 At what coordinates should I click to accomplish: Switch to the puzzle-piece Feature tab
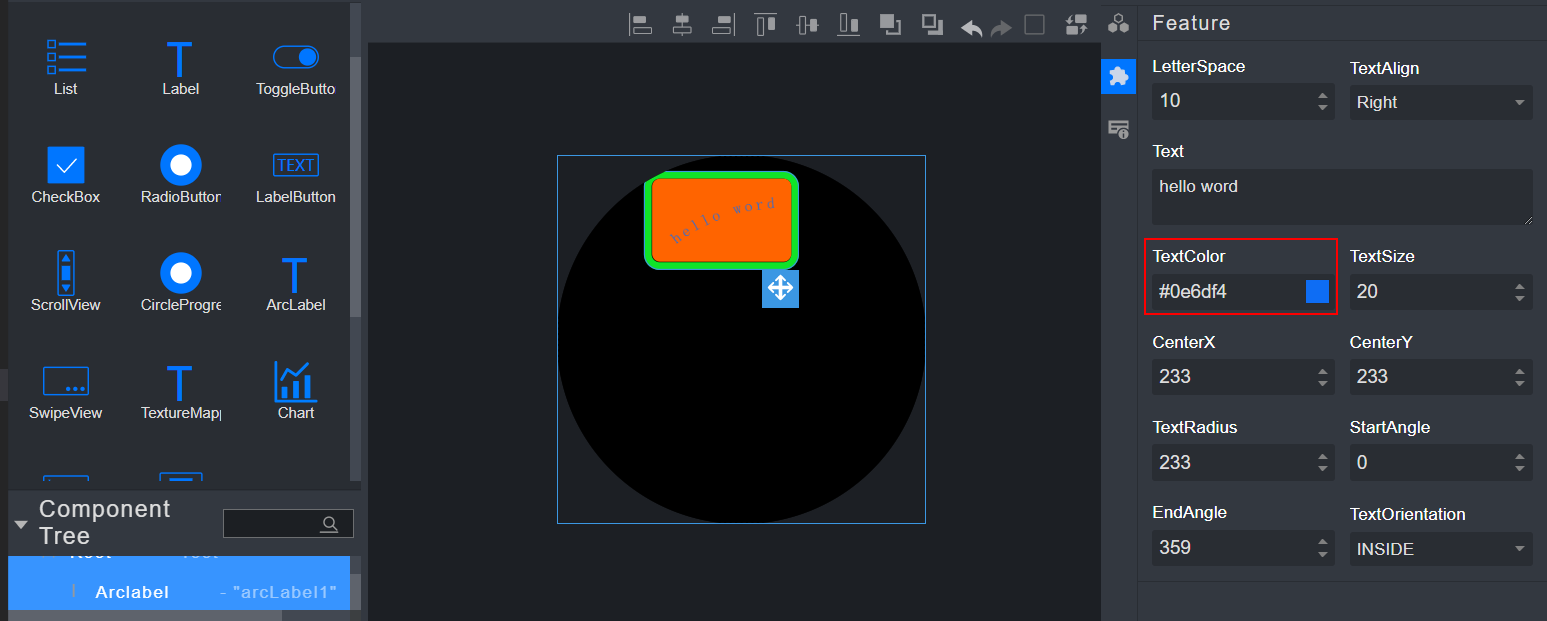pos(1119,77)
